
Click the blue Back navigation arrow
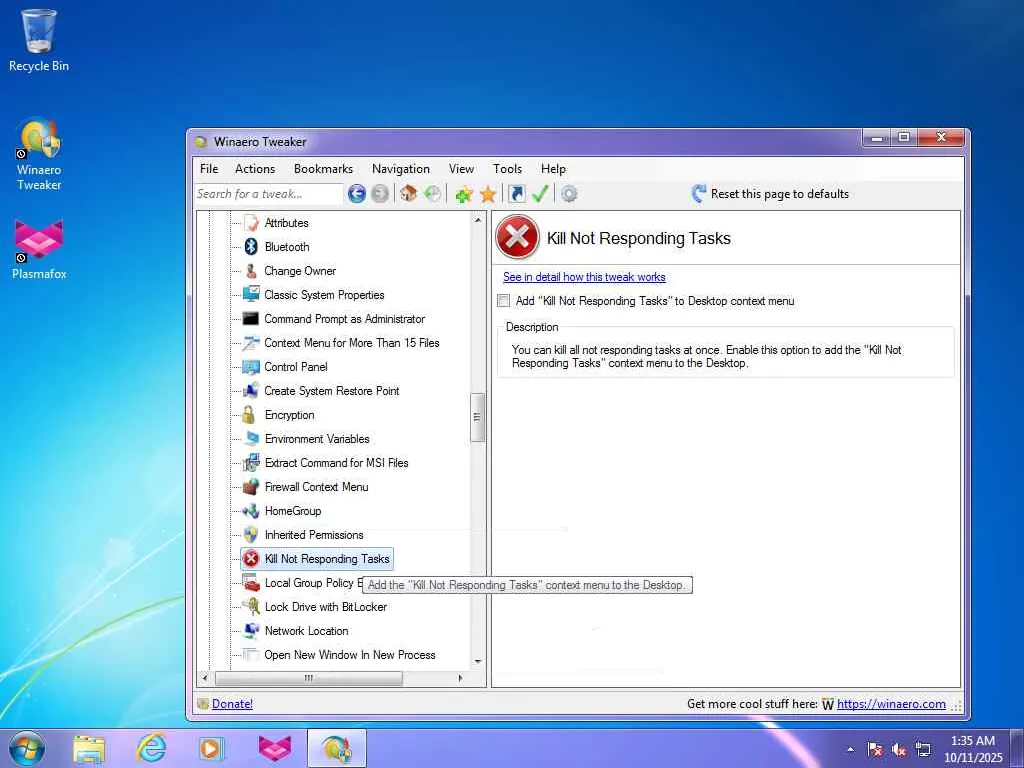tap(356, 194)
